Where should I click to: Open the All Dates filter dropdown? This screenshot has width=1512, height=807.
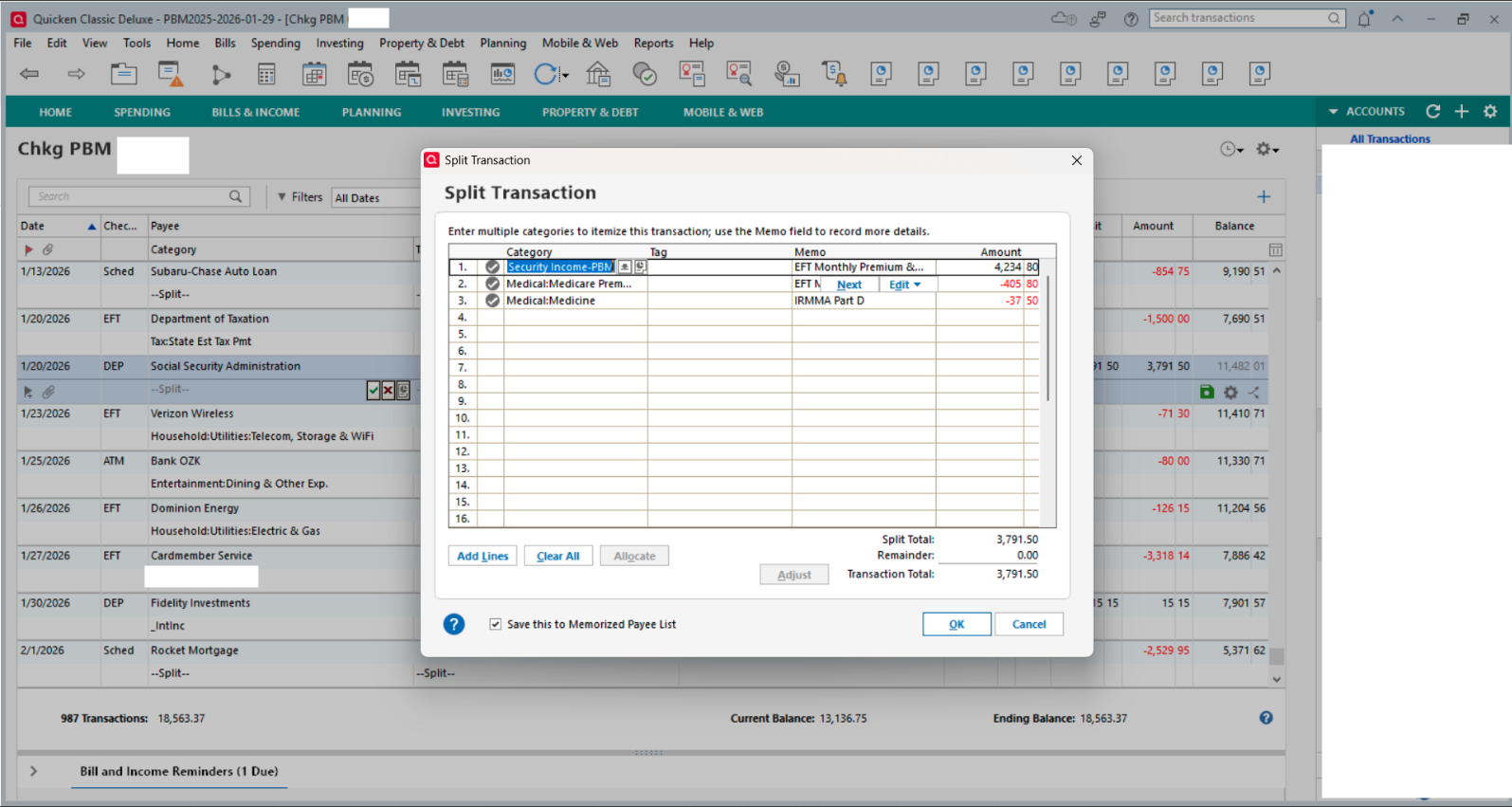(x=375, y=197)
